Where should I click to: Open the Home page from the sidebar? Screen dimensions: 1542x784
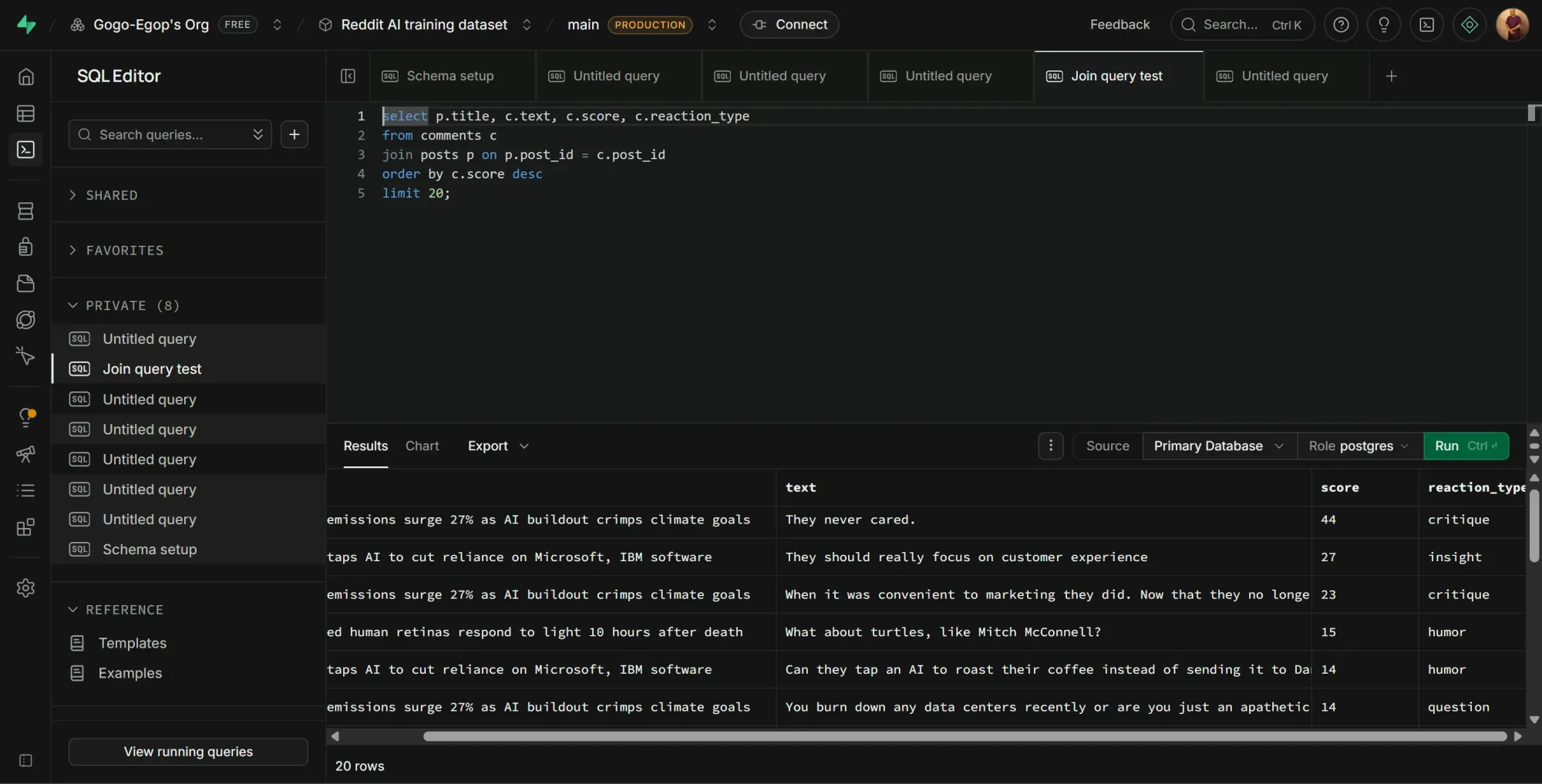click(25, 76)
